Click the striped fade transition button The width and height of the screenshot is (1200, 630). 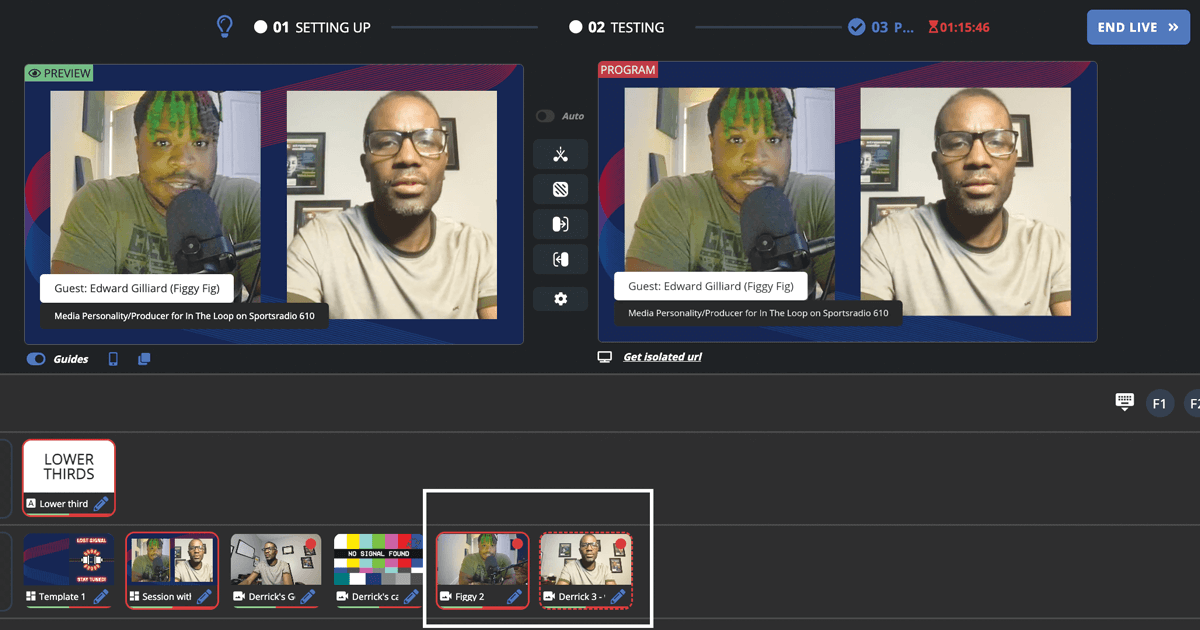(560, 189)
